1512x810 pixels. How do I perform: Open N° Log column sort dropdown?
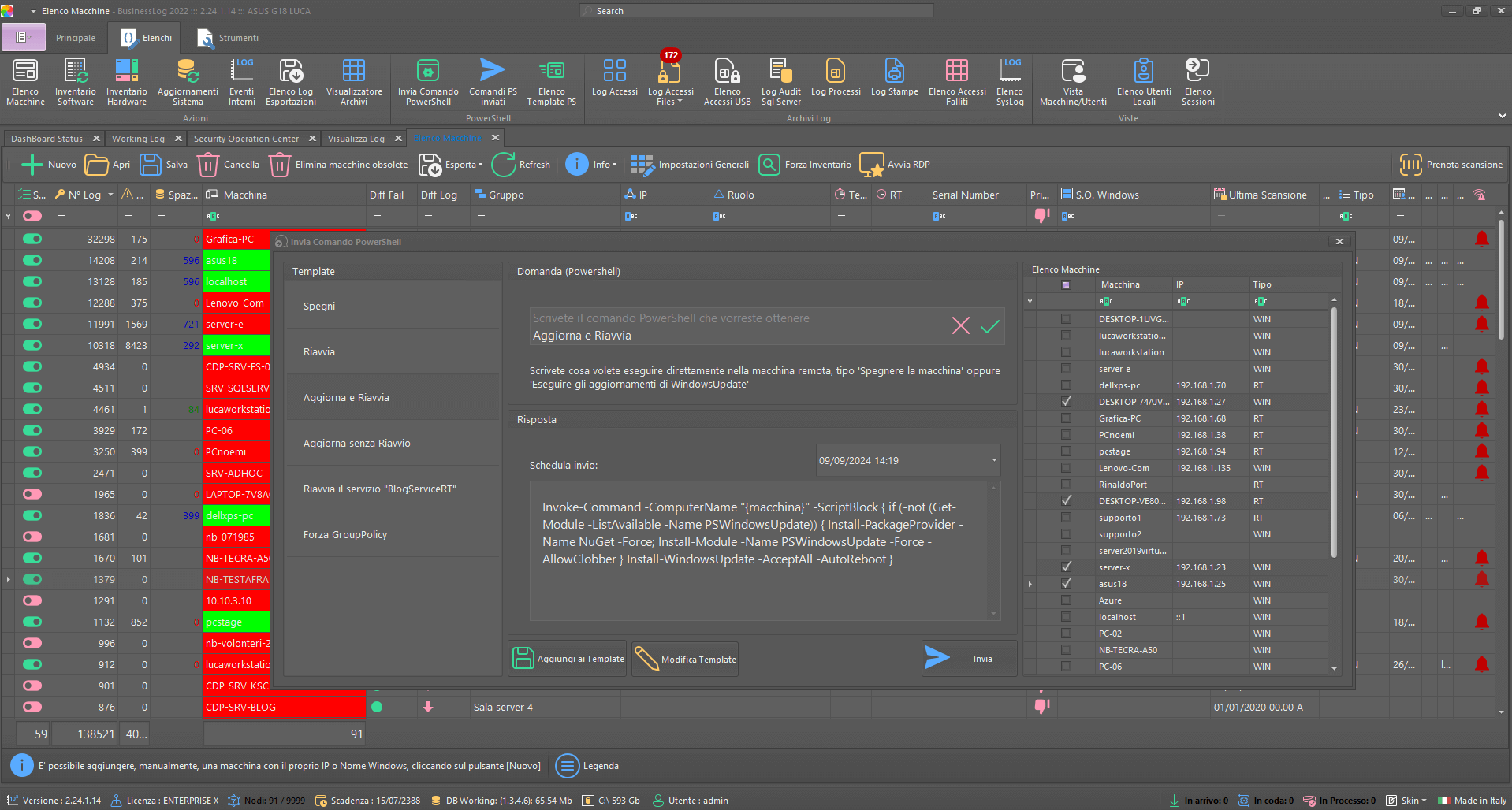(x=110, y=195)
